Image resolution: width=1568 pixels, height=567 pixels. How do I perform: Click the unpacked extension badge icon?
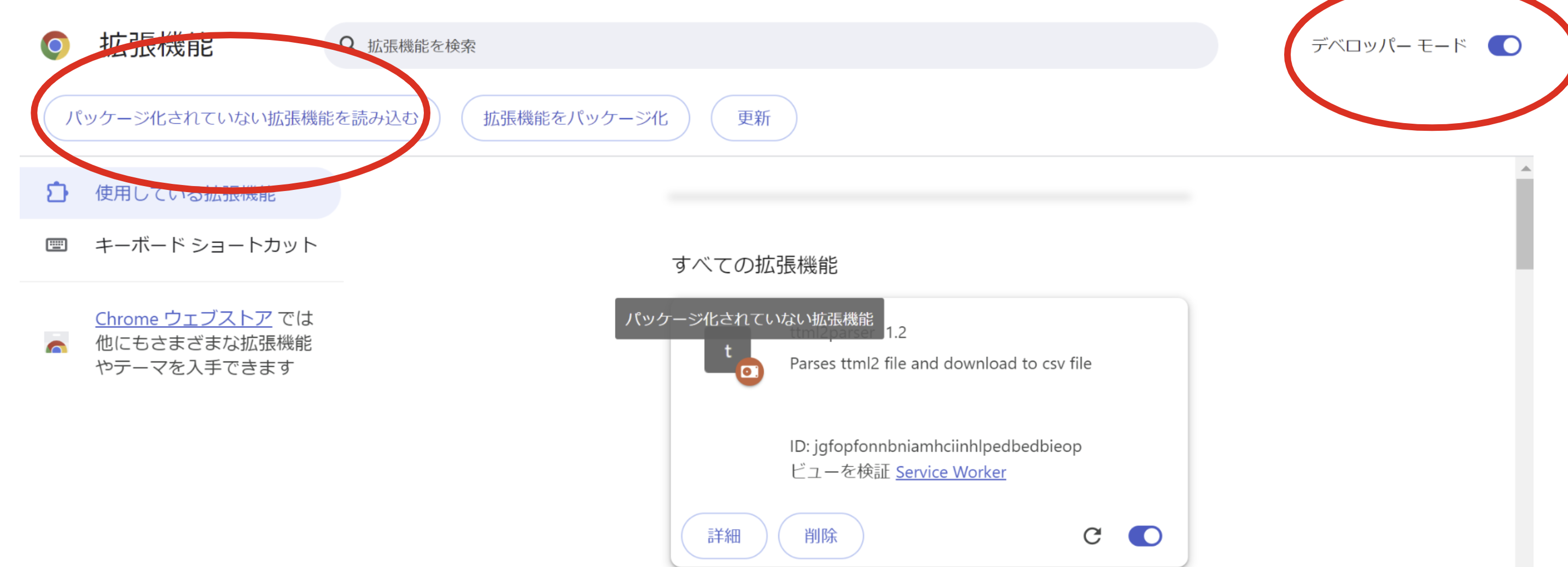point(749,372)
